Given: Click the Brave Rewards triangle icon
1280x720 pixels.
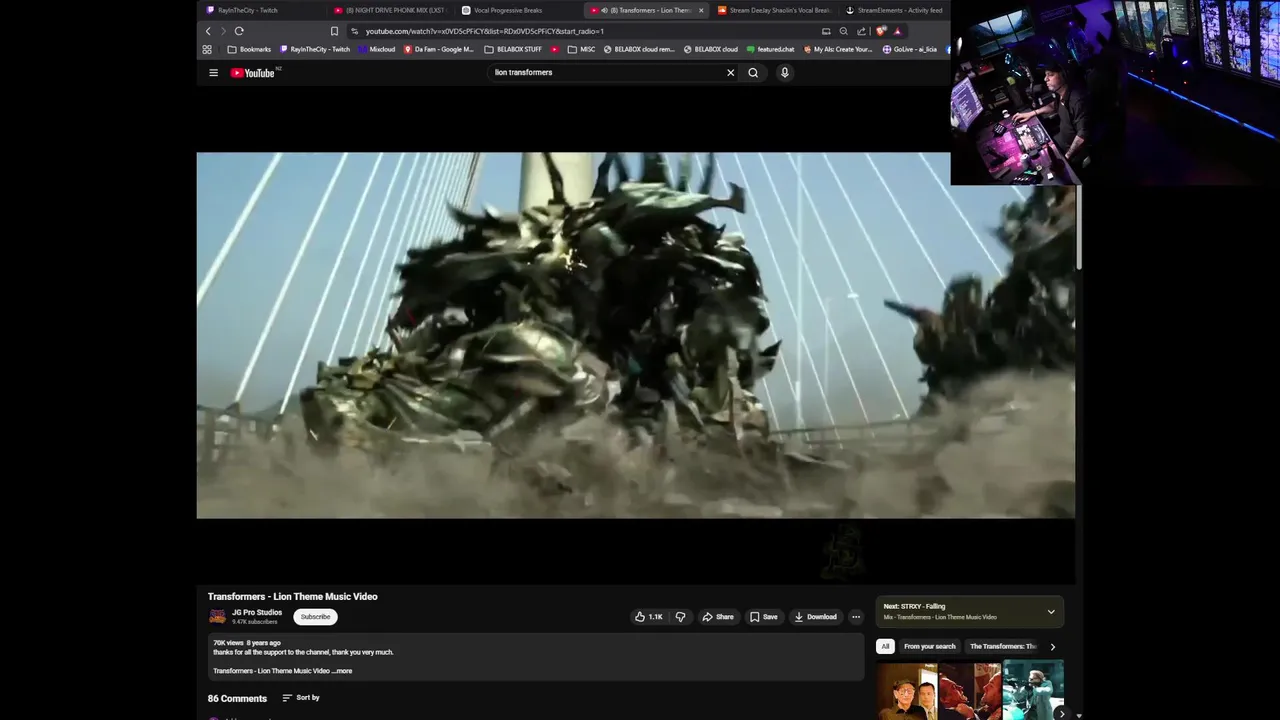Looking at the screenshot, I should point(897,31).
